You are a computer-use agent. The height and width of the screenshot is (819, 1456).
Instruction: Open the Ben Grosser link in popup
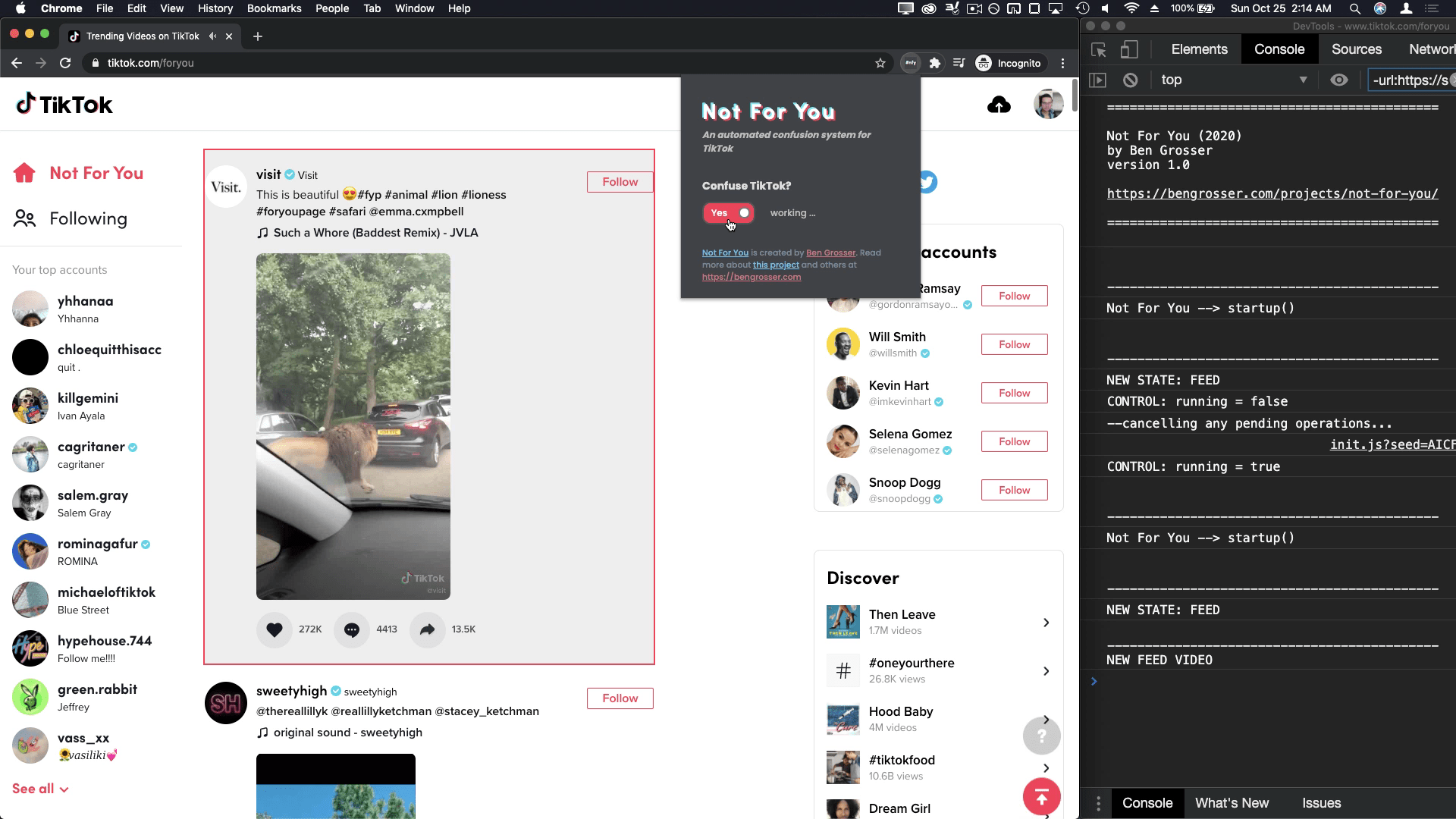(830, 253)
